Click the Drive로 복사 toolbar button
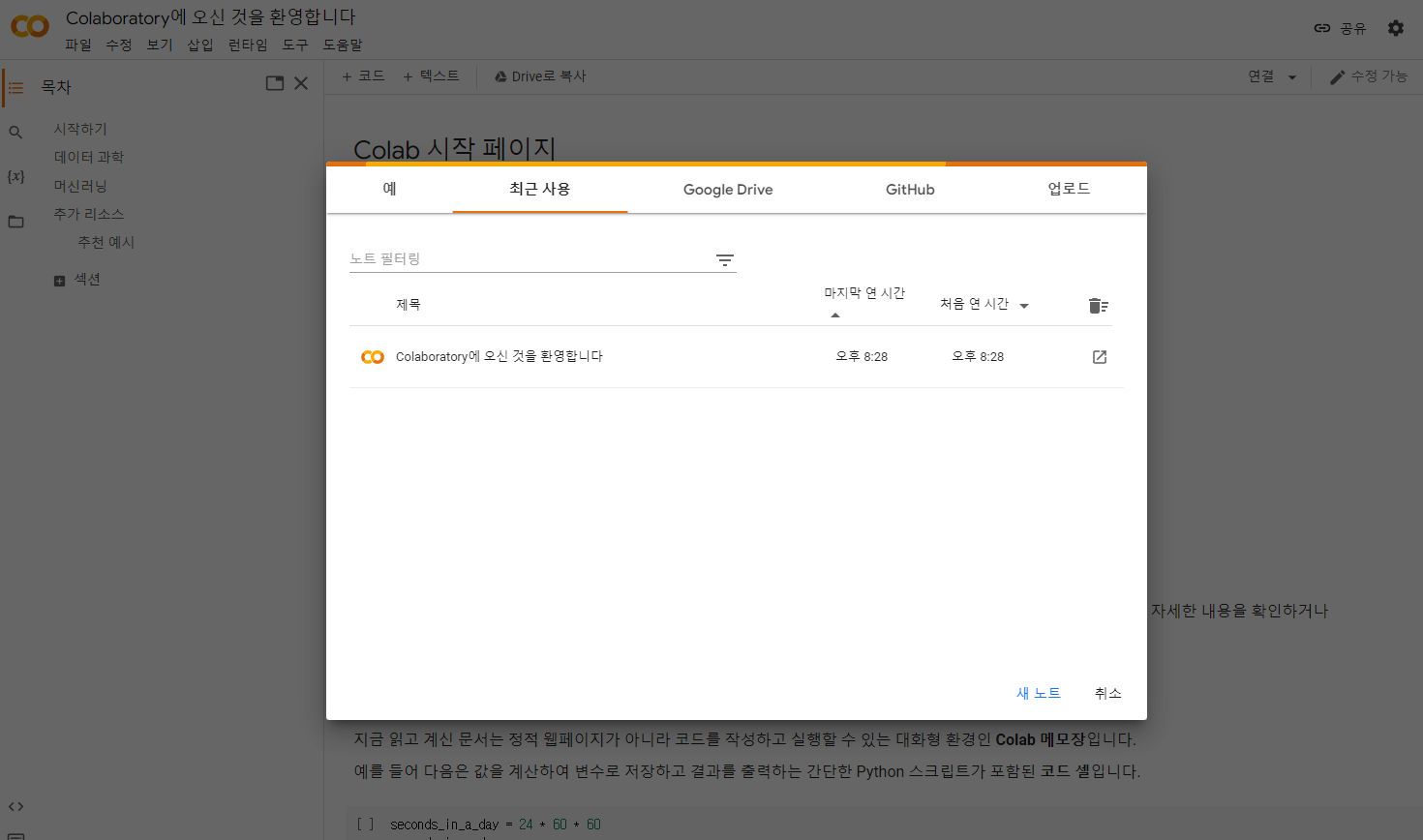Screen dimensions: 1423x840 point(540,76)
